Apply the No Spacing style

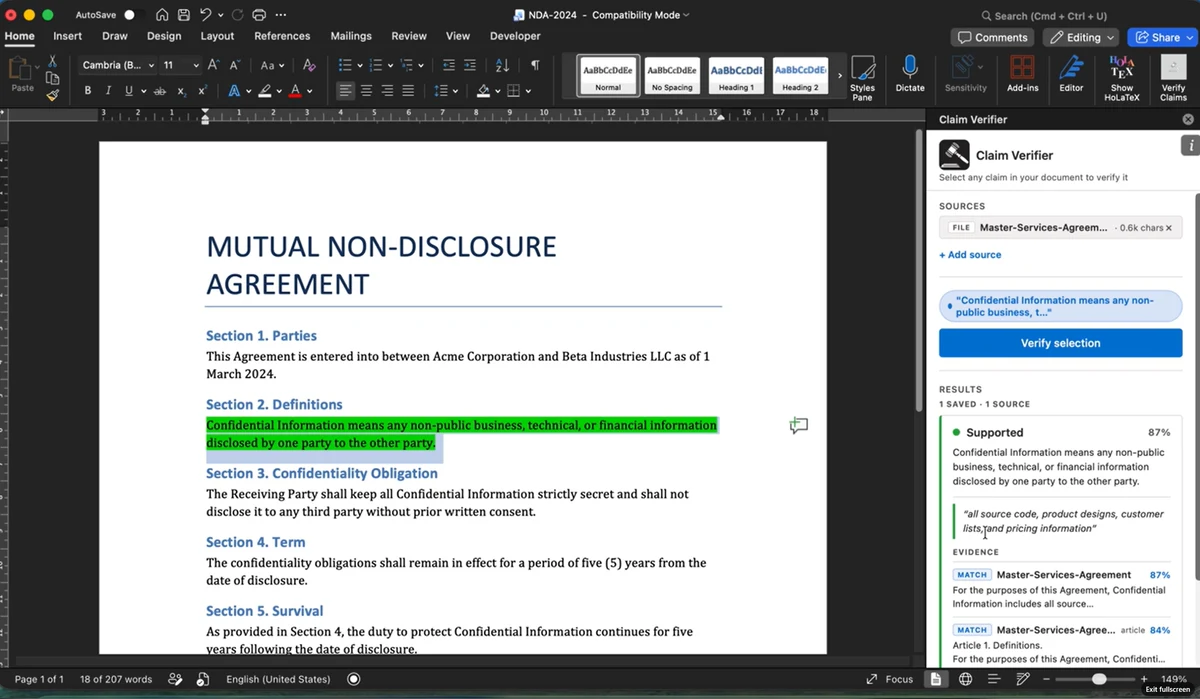(x=672, y=76)
